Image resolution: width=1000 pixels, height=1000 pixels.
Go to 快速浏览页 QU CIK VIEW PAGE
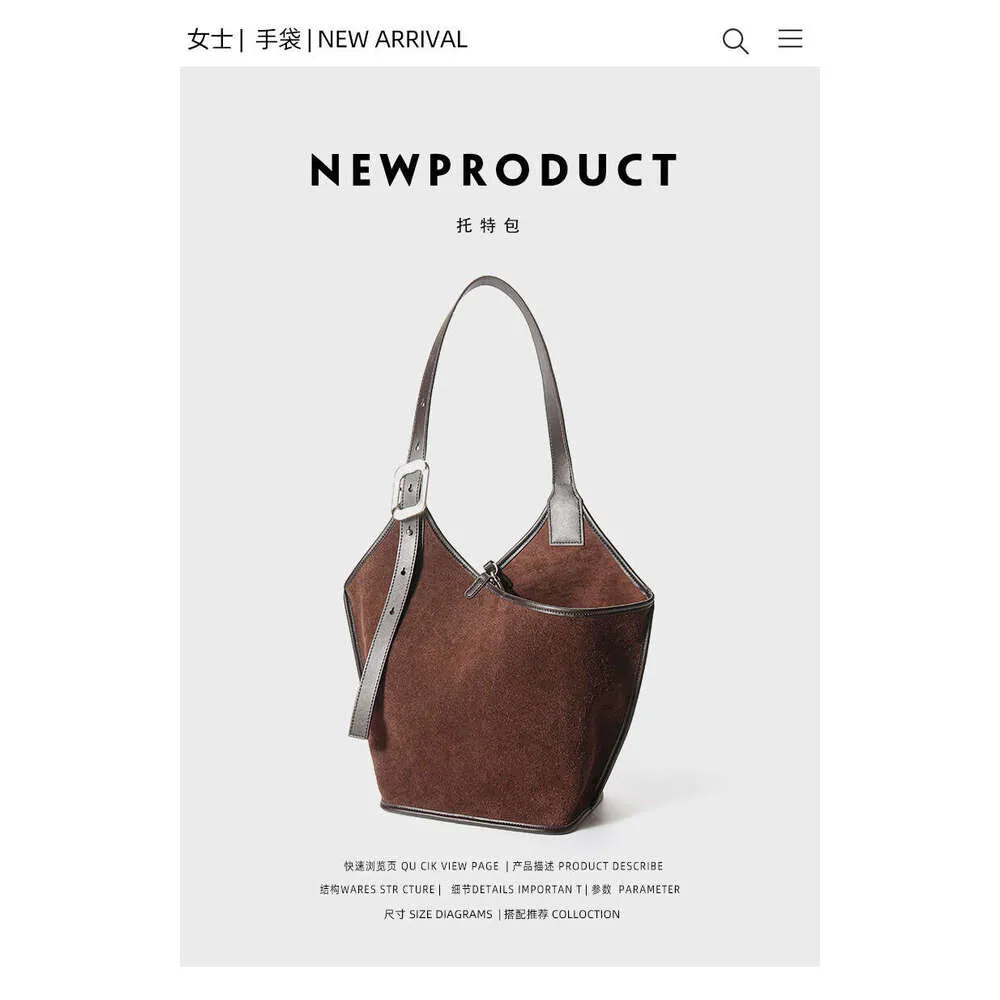(422, 866)
